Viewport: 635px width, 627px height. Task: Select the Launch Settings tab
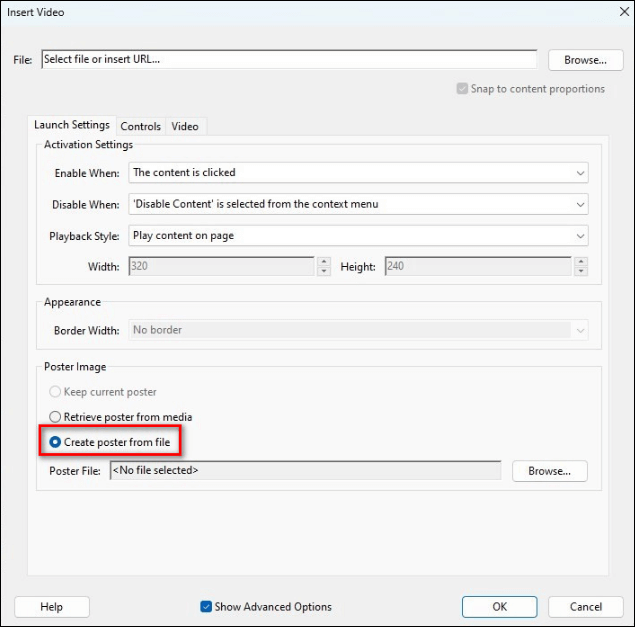pos(72,125)
